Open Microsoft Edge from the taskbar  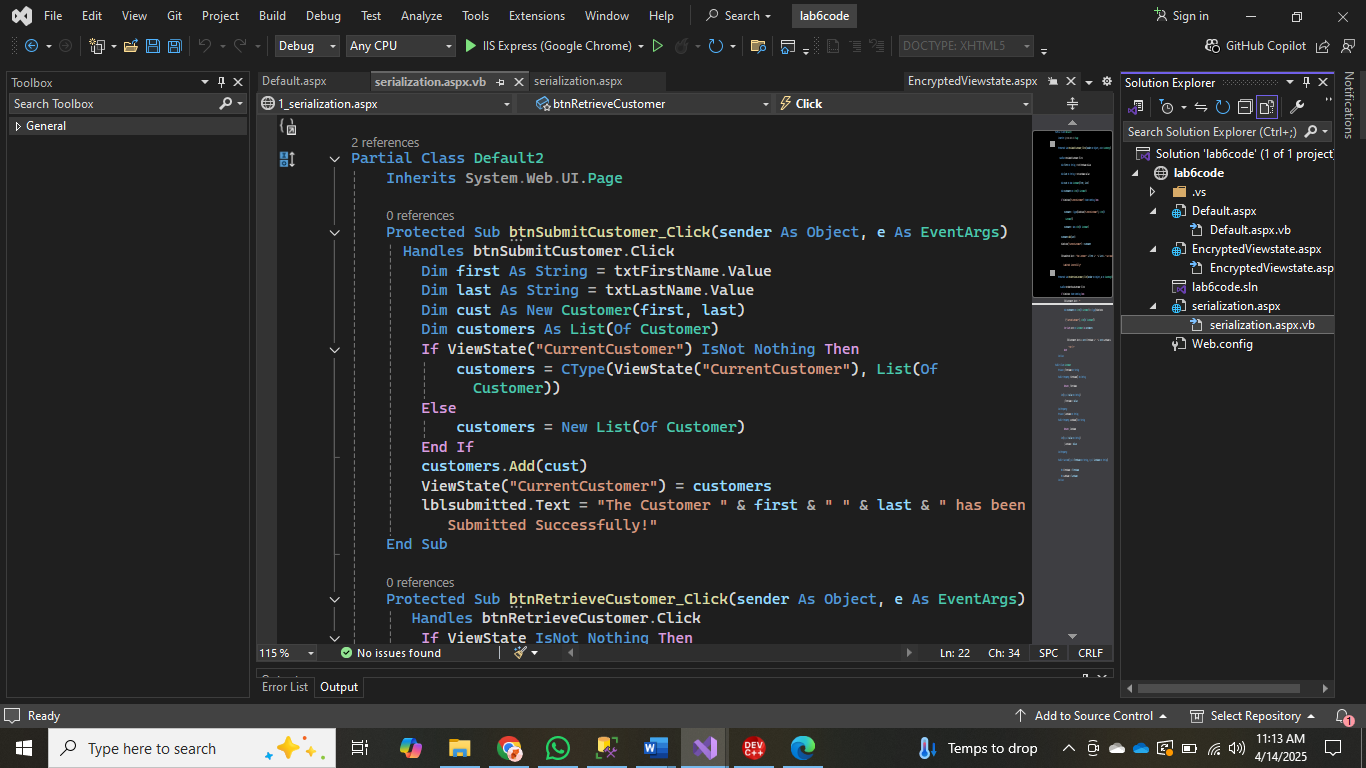[x=803, y=747]
